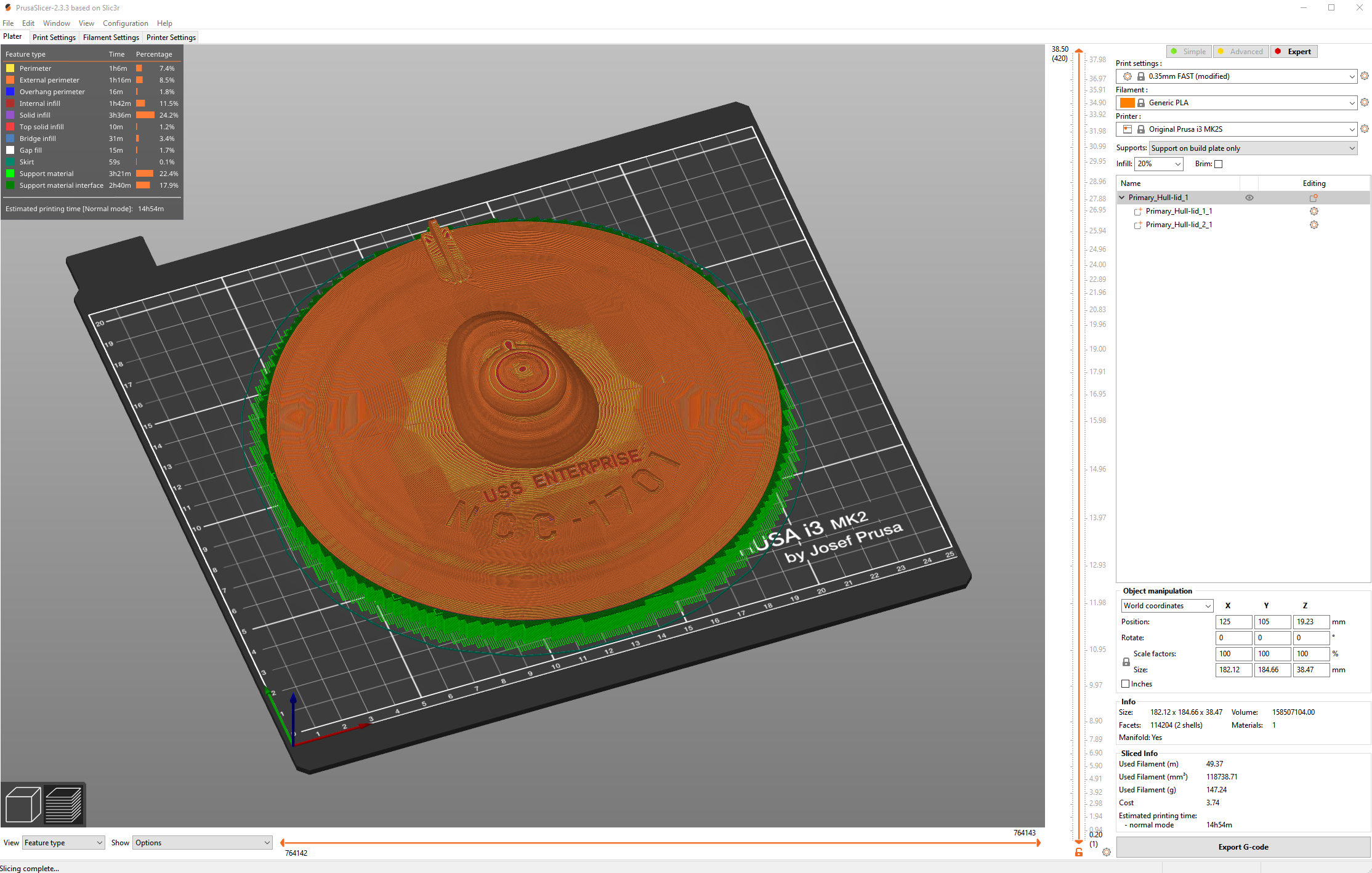Open settings cog beside Filament preset

[1365, 103]
